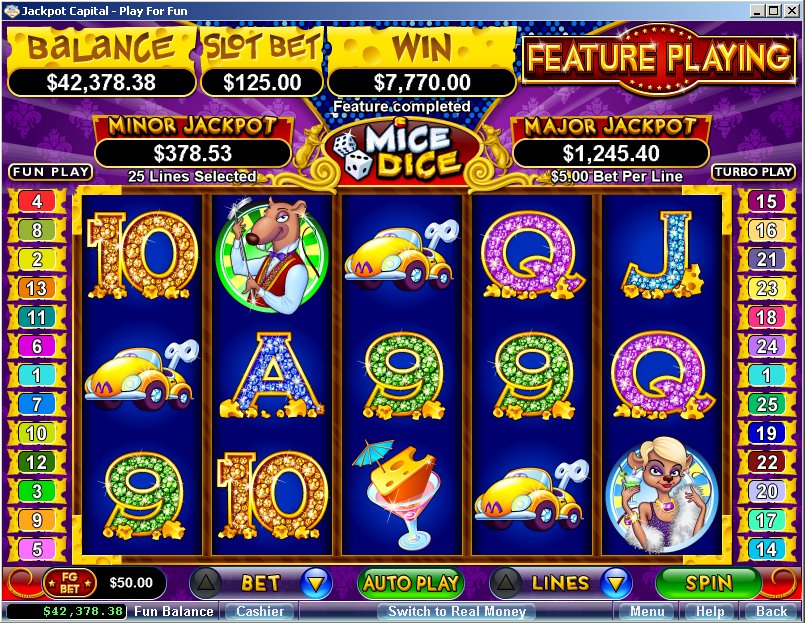The height and width of the screenshot is (623, 805).
Task: Decrease lines with the blue down arrow
Action: 616,583
